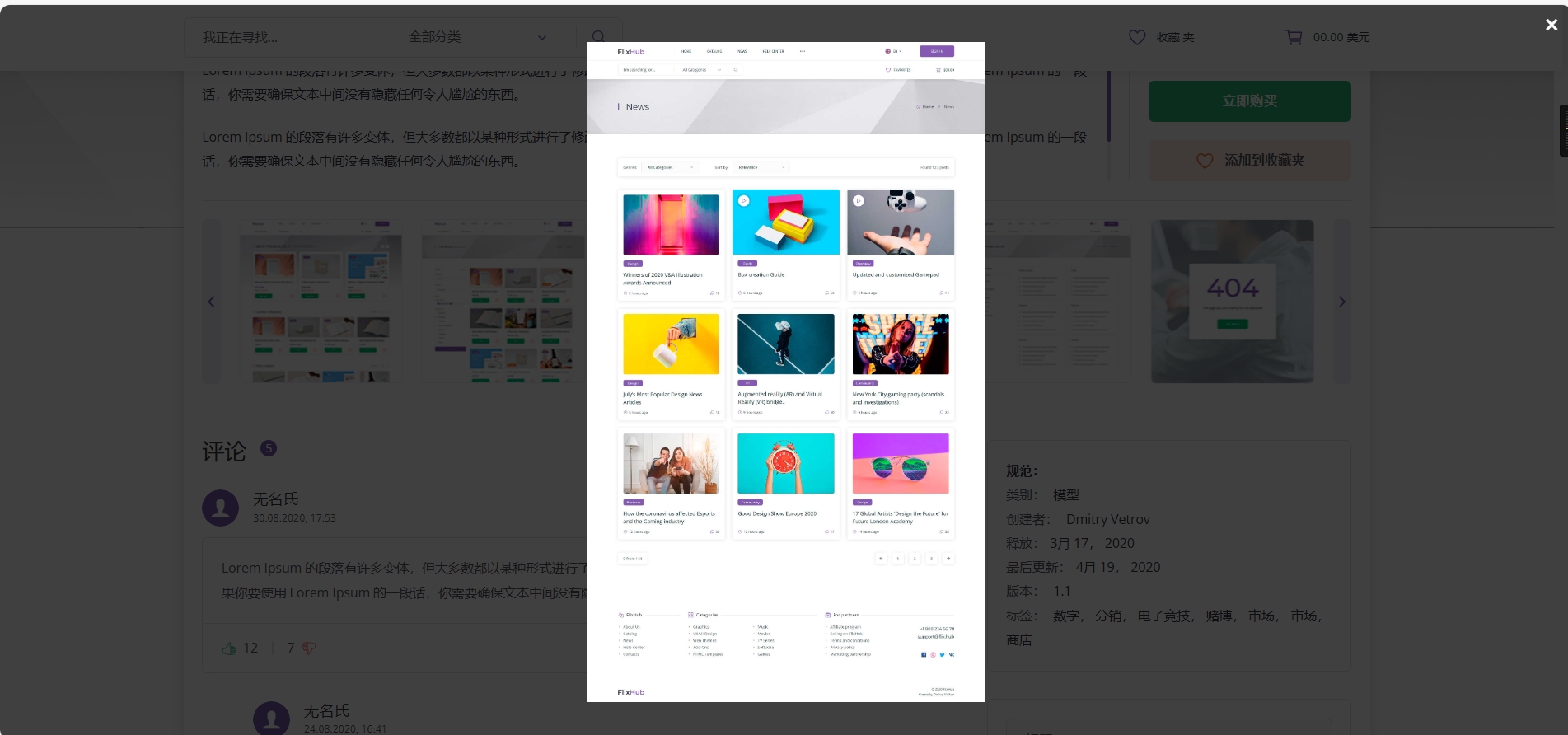Click the timestamp 30.08.2020, 17:53
Screen dimensions: 1568x735
294,518
